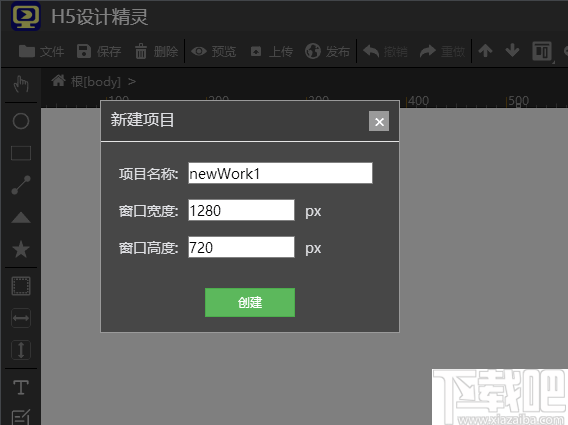The height and width of the screenshot is (425, 568).
Task: Select the text T tool
Action: pyautogui.click(x=21, y=387)
